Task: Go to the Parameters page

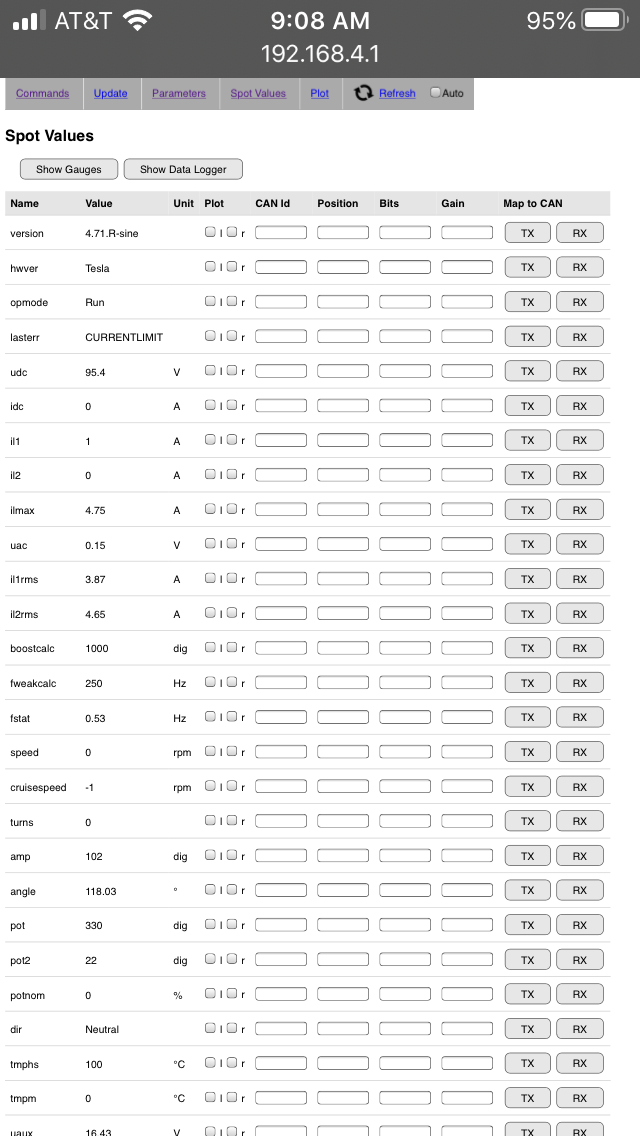Action: (179, 93)
